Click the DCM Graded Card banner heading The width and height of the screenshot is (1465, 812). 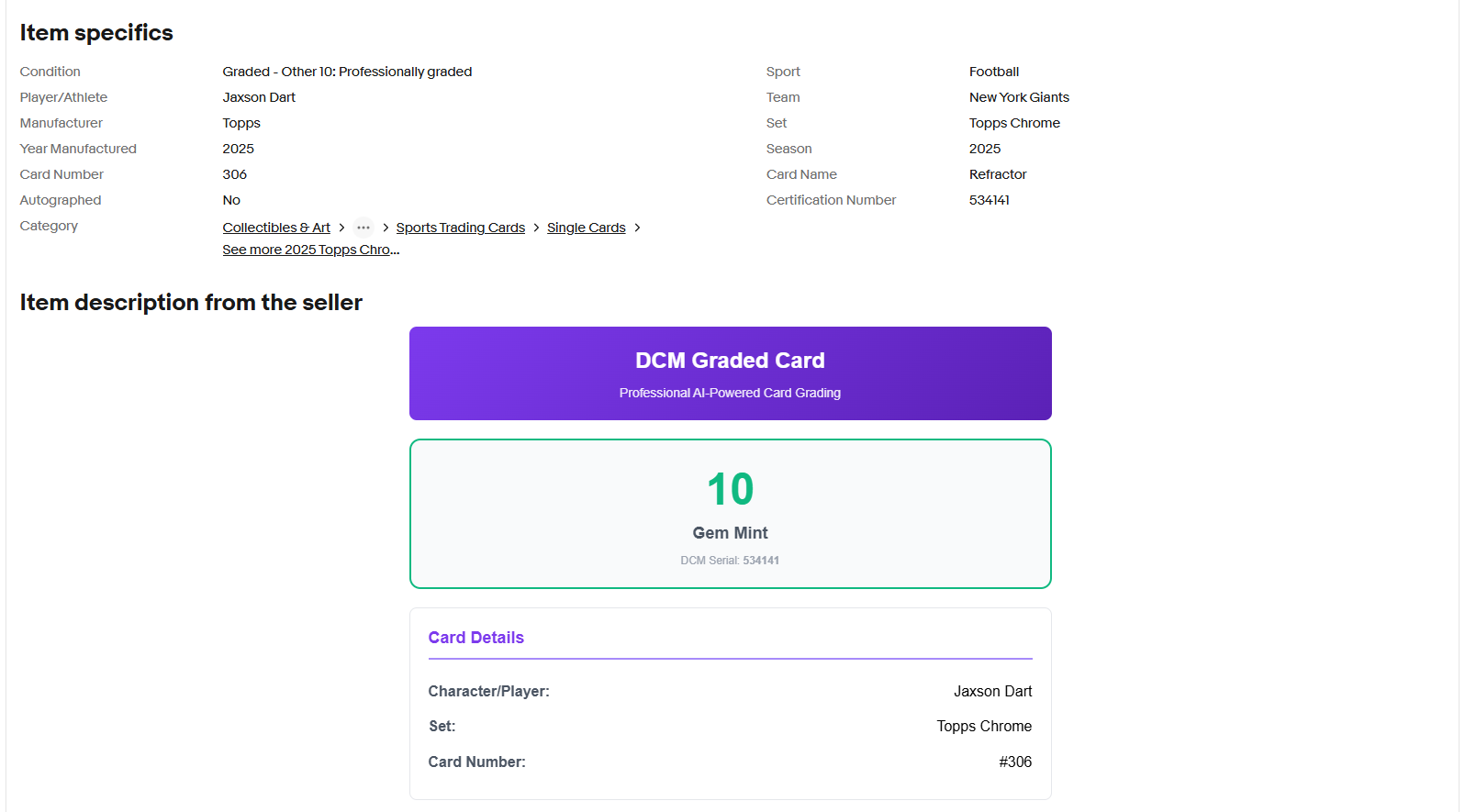(730, 361)
